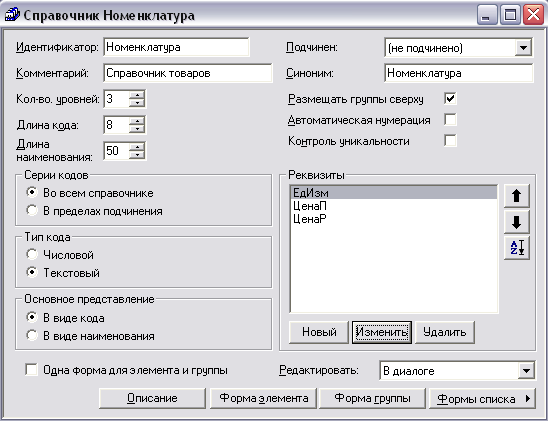Maximize the Справочник Номенклатура window
The height and width of the screenshot is (421, 548).
pyautogui.click(x=510, y=15)
